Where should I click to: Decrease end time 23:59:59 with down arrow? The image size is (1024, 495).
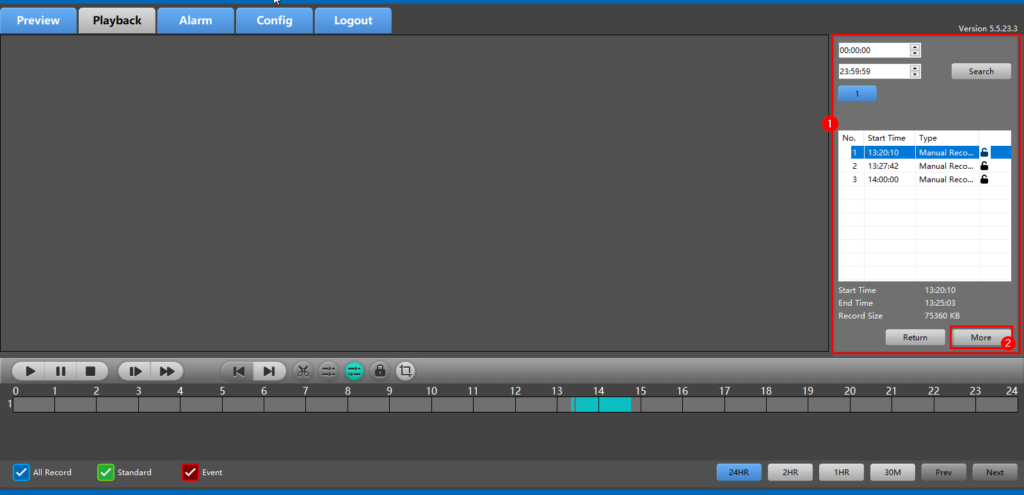point(915,75)
